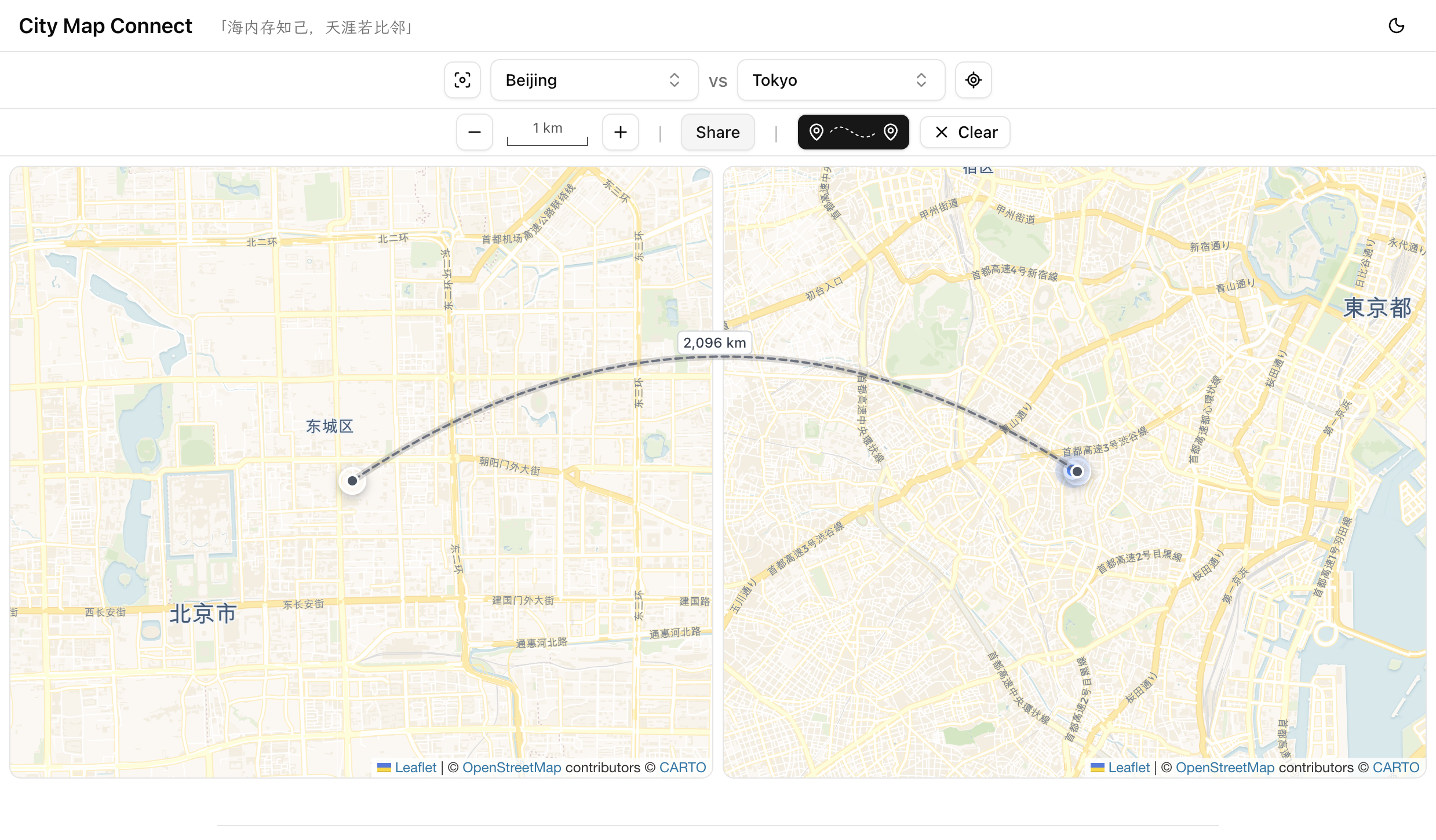Viewport: 1436px width, 840px height.
Task: Open the Leaflet link on Beijing map
Action: coord(415,768)
